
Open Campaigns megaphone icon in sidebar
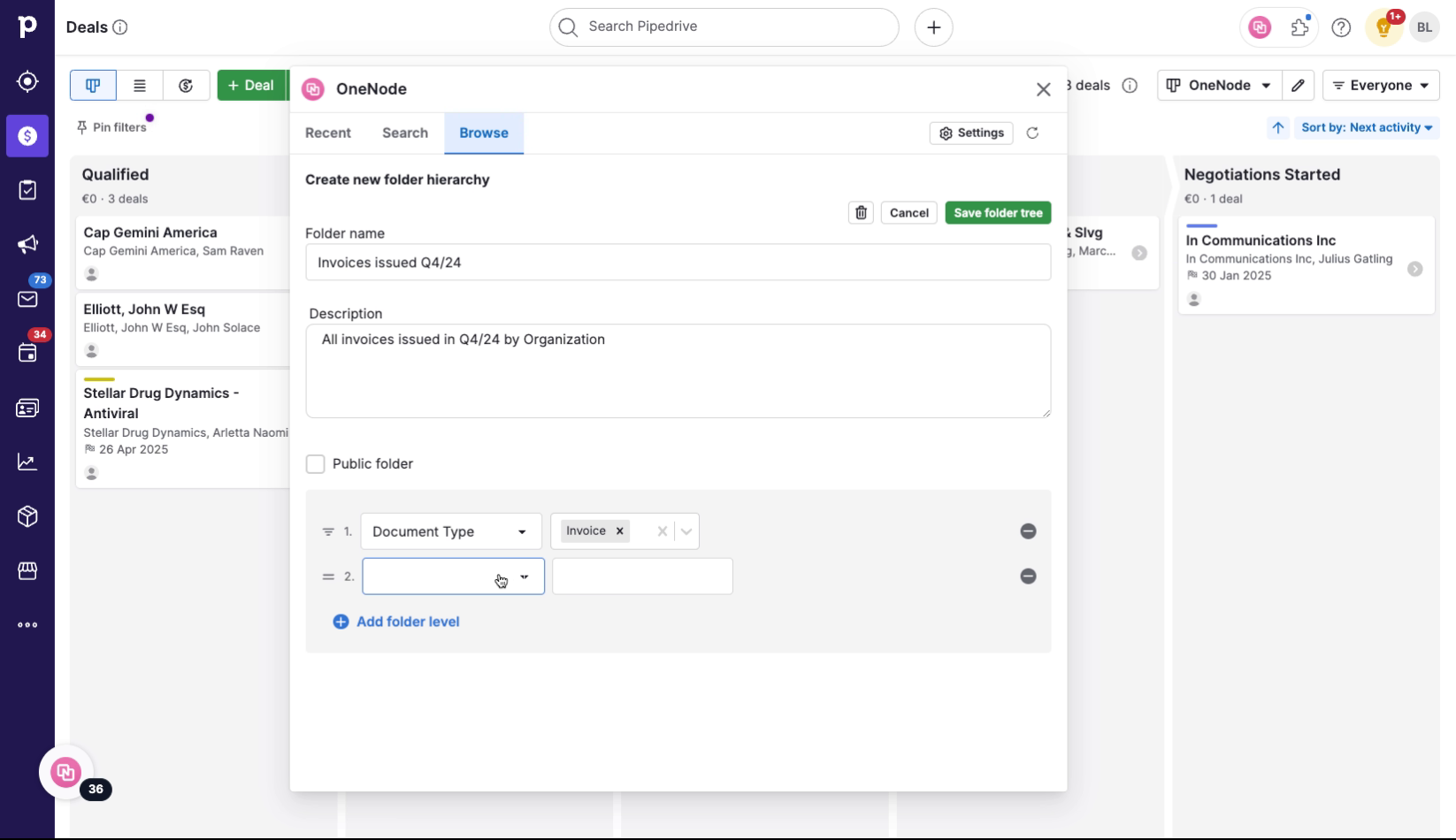click(27, 245)
